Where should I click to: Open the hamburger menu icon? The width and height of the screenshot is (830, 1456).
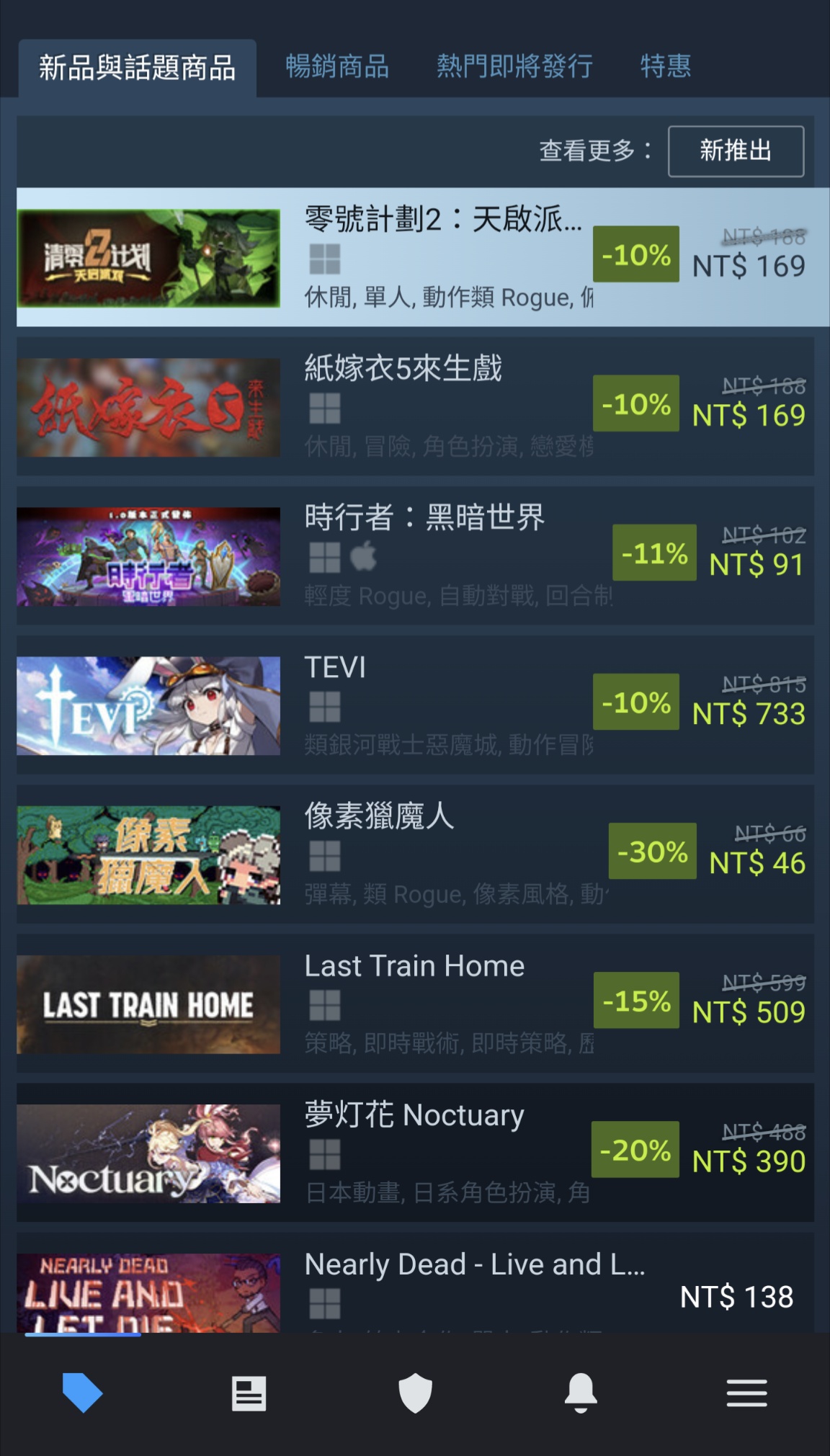[747, 1393]
